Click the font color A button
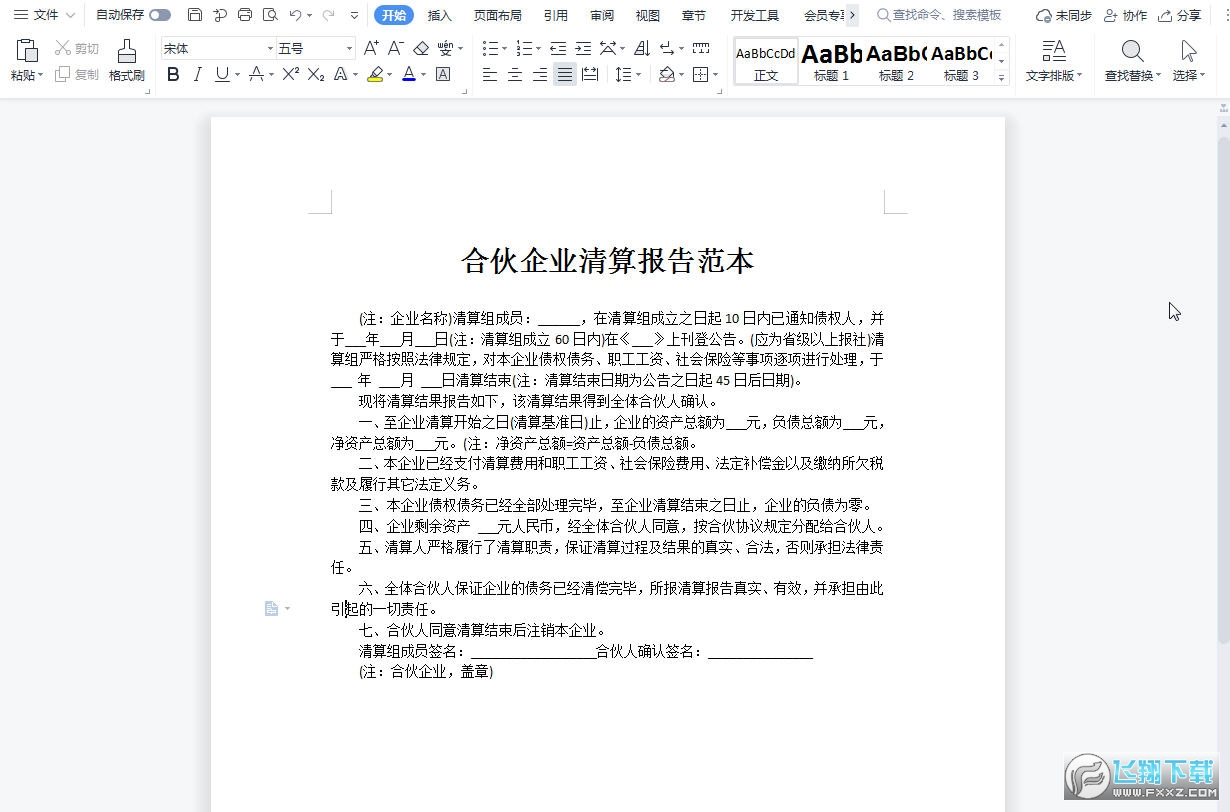Image resolution: width=1230 pixels, height=812 pixels. (x=408, y=75)
